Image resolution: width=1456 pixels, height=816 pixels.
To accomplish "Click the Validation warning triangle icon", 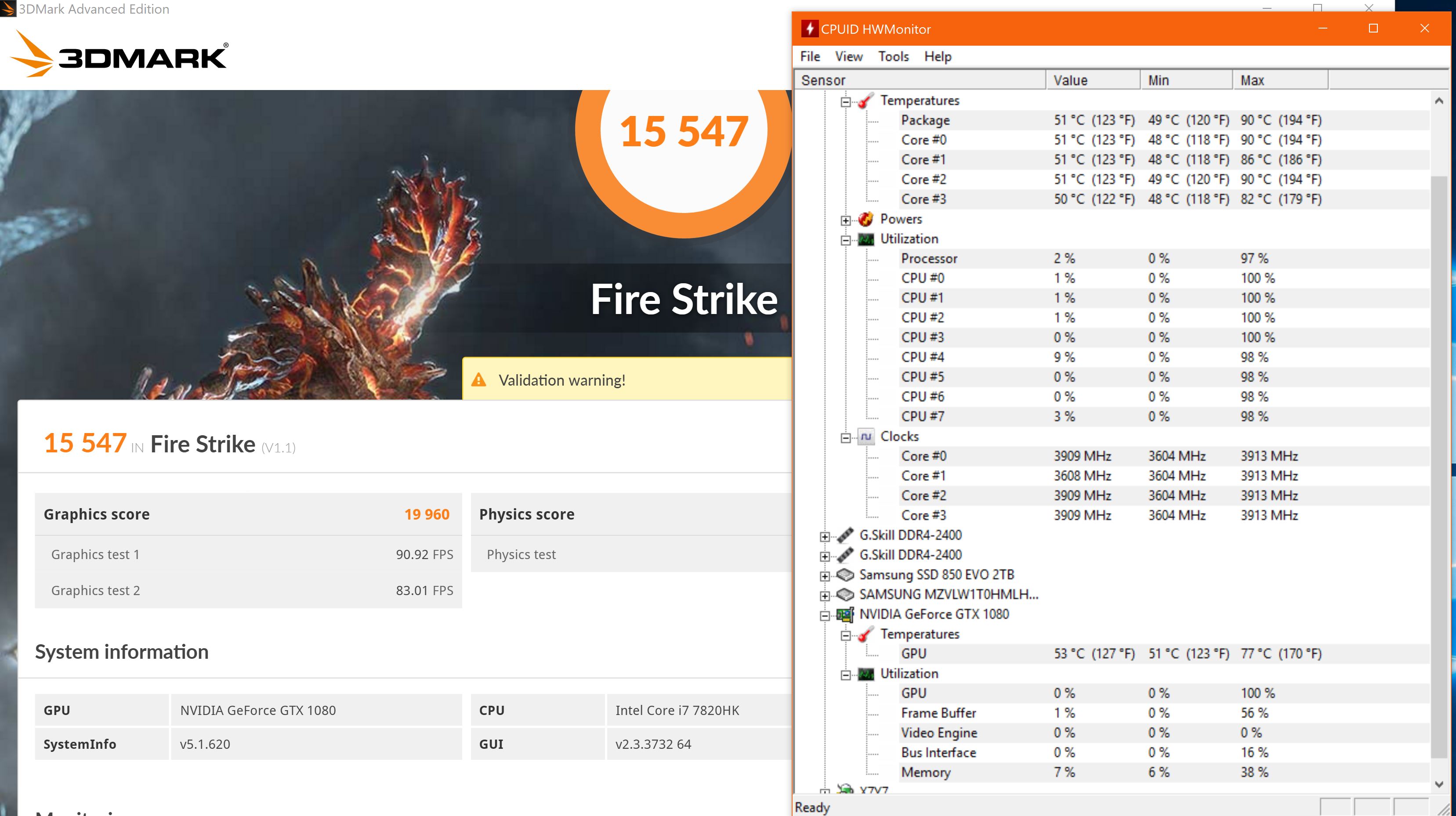I will (479, 380).
